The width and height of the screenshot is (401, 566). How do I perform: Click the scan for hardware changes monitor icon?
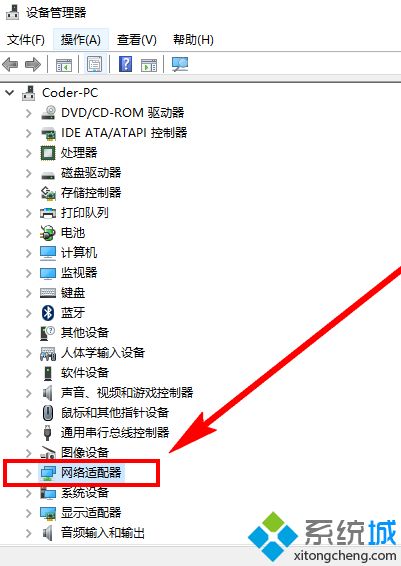click(180, 64)
